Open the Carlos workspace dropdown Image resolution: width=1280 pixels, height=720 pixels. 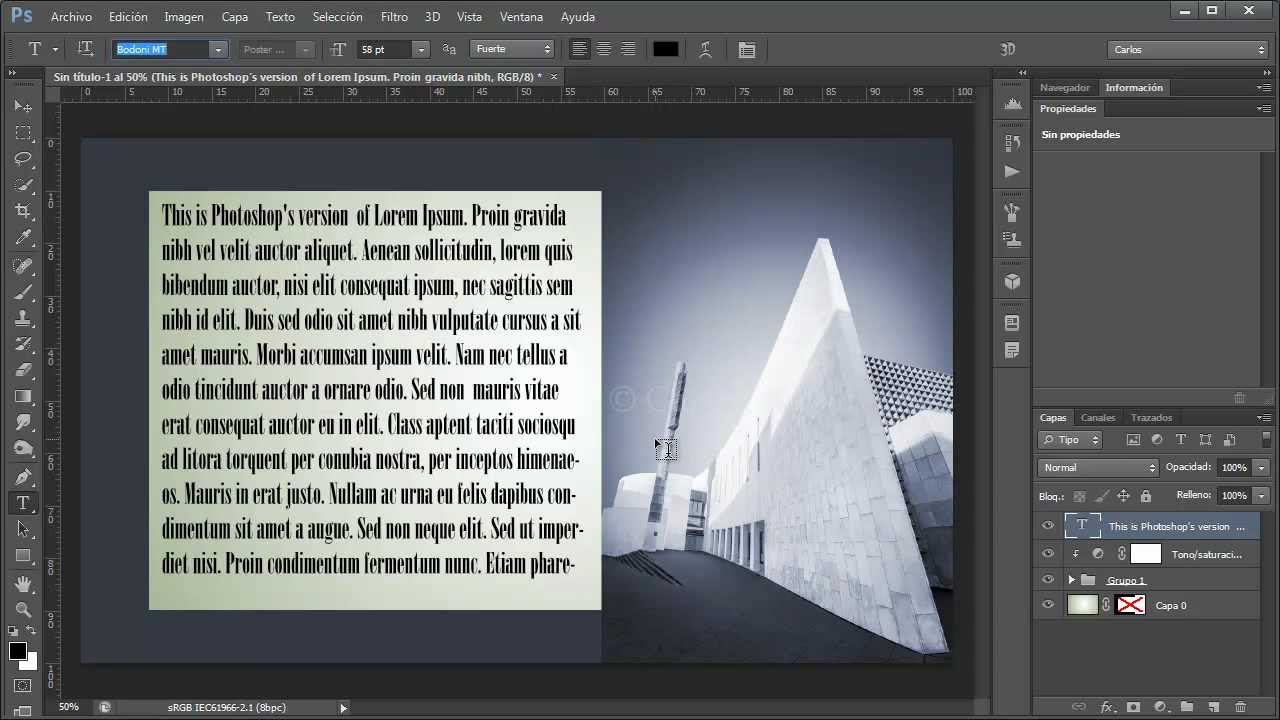(x=1188, y=49)
